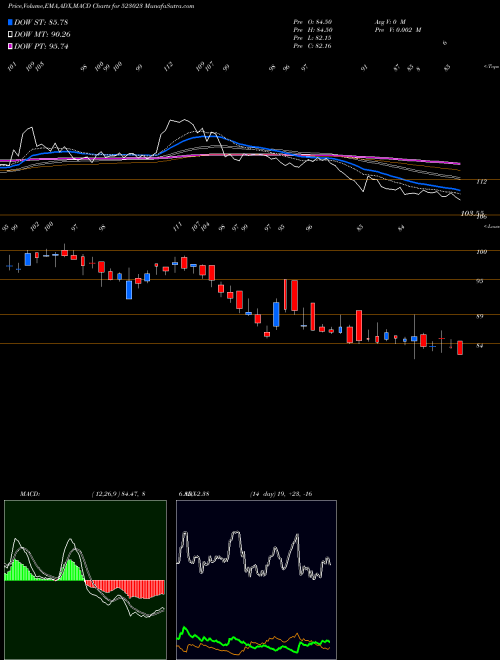Click the 'Pre V: 0.002 M' volume text
This screenshot has width=500, height=660.
tap(397, 29)
